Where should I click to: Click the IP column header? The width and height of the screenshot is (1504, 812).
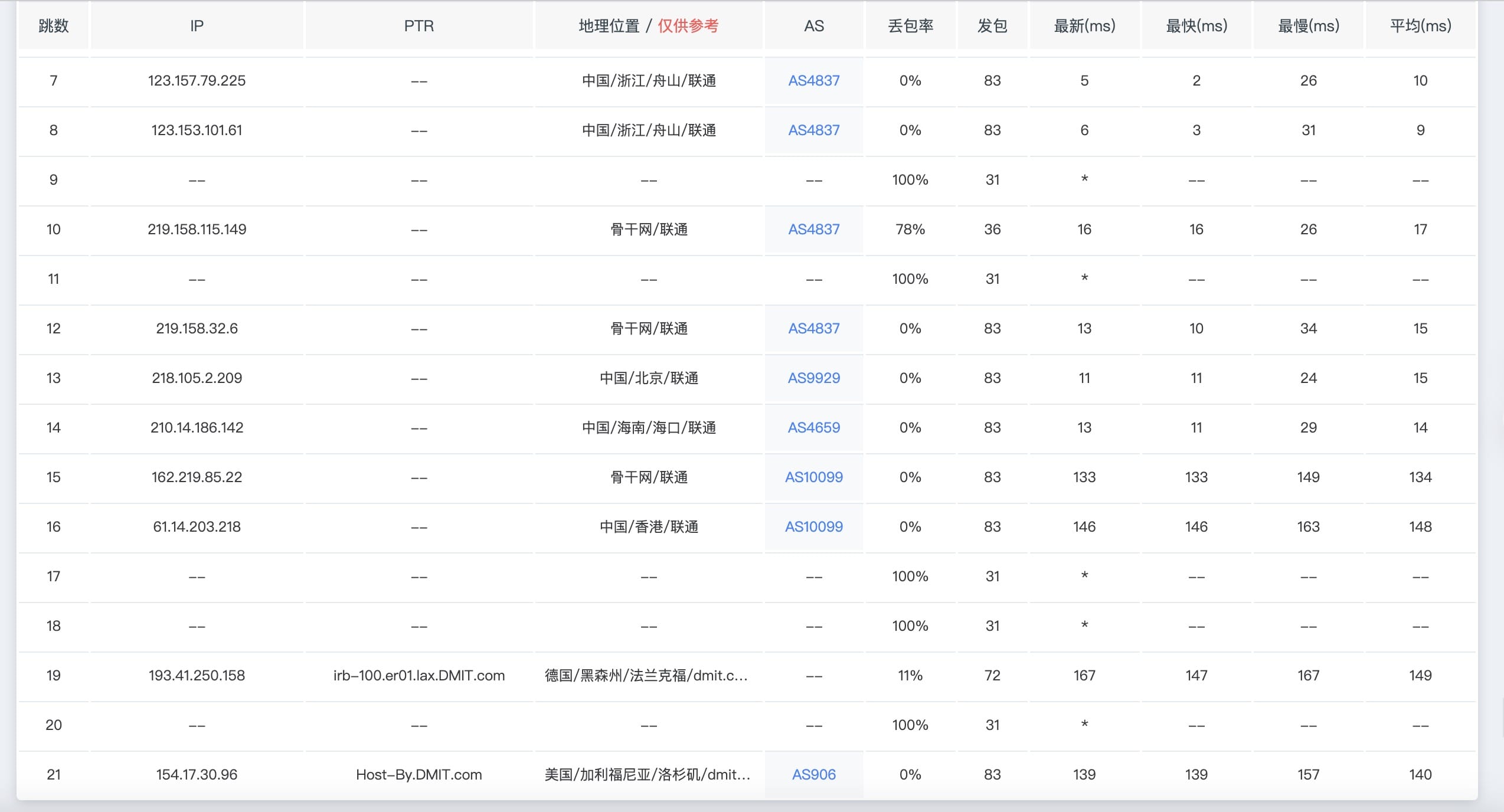[x=197, y=26]
